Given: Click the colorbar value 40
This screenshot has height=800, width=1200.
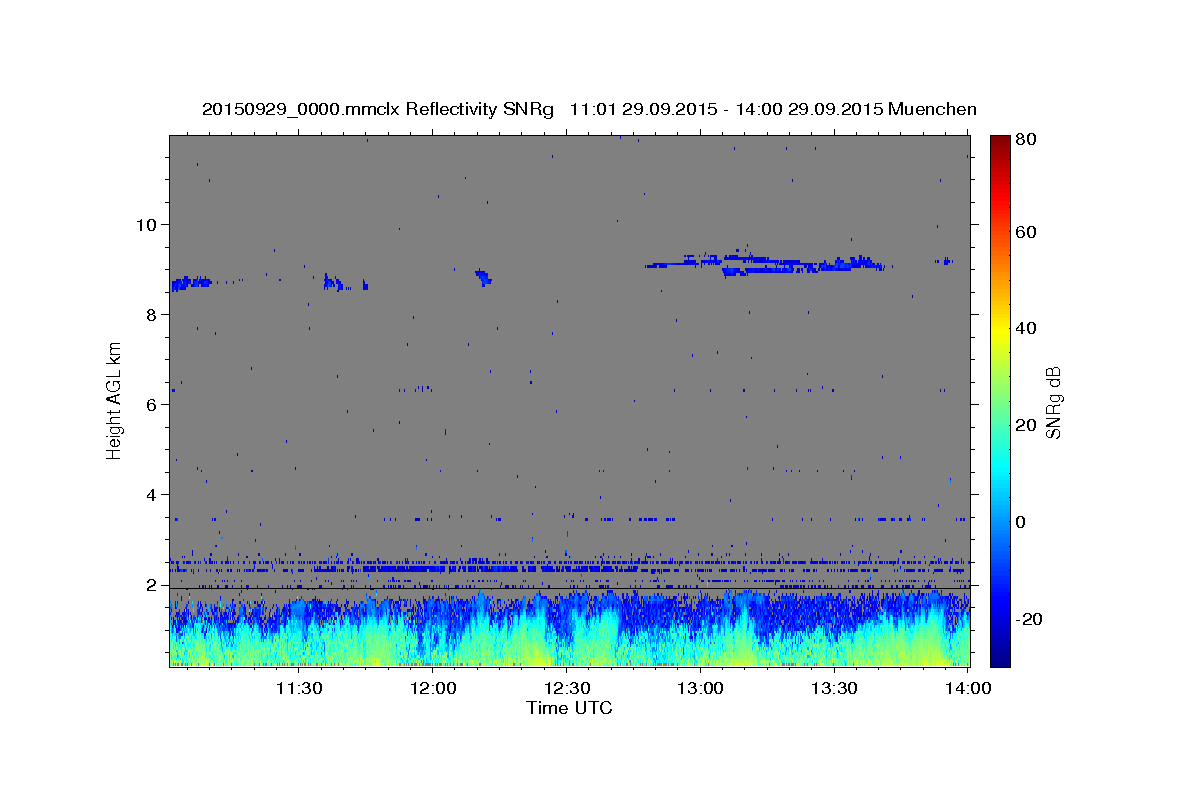Looking at the screenshot, I should tap(1026, 328).
